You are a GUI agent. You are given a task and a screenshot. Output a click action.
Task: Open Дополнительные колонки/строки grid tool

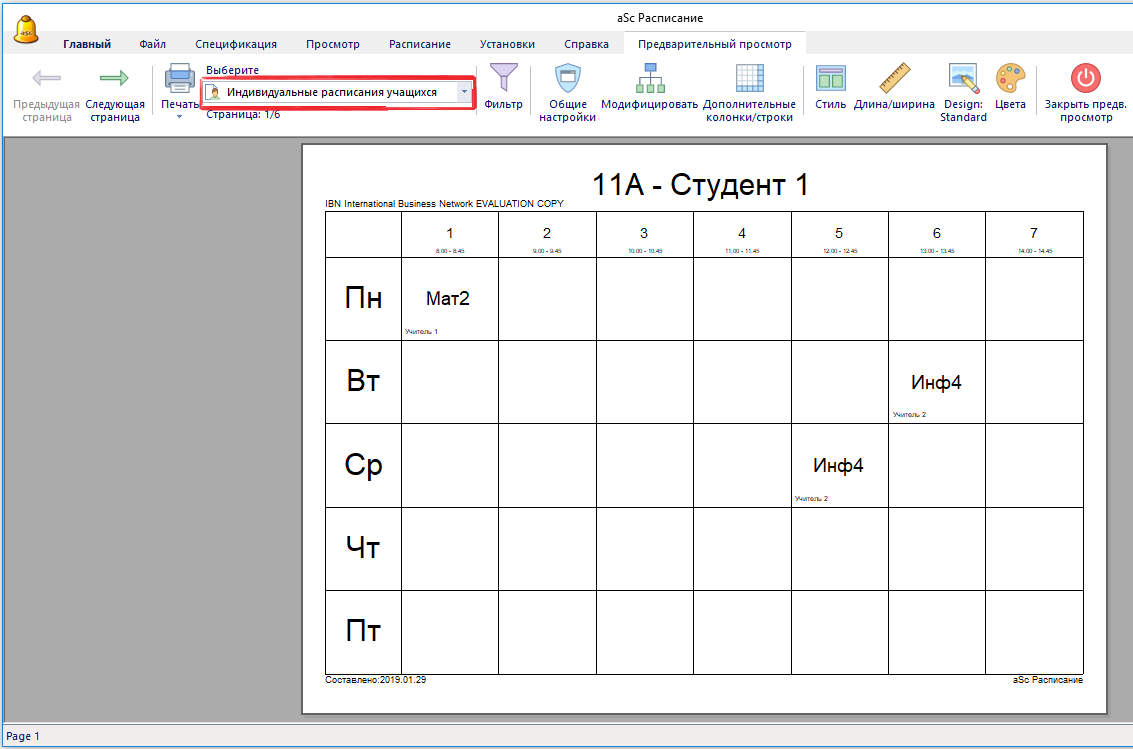749,80
